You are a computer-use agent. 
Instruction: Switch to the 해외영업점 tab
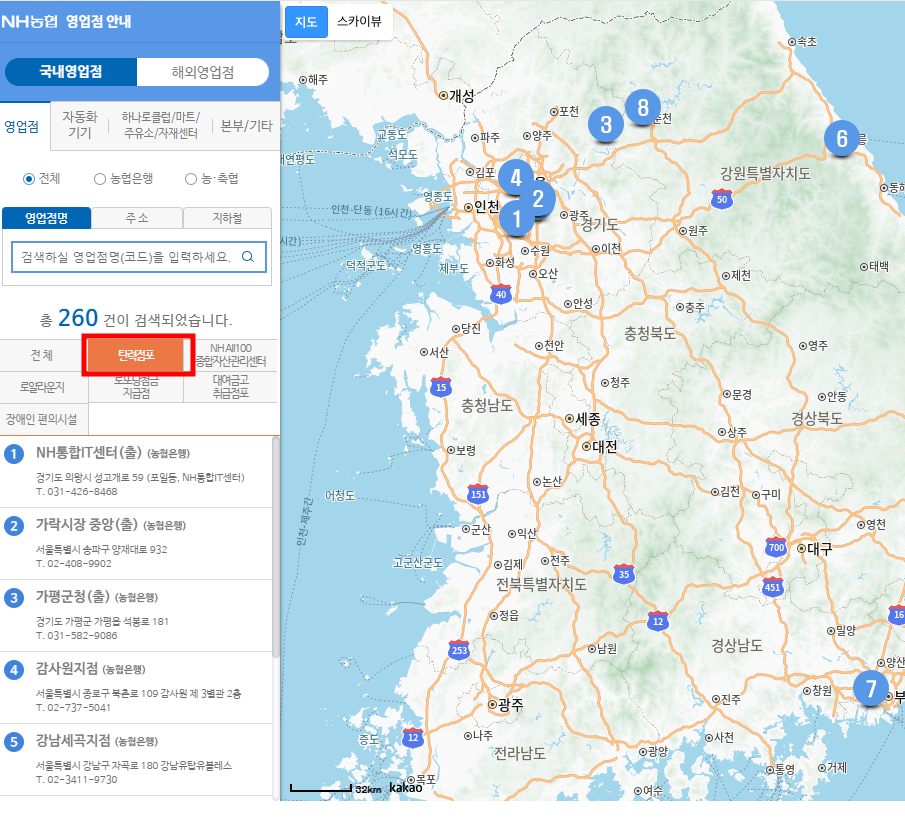[203, 71]
